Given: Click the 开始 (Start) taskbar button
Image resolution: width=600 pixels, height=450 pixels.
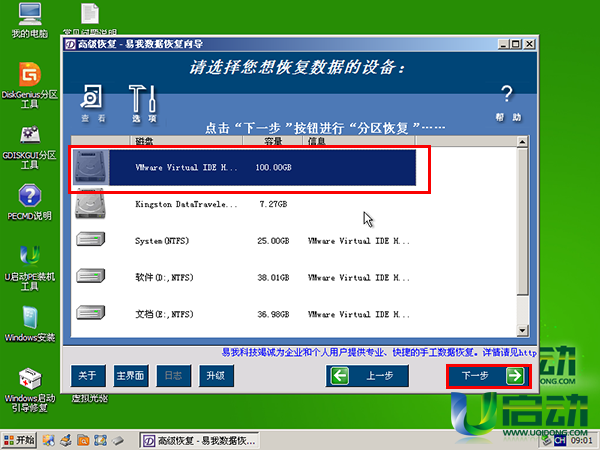Looking at the screenshot, I should click(x=20, y=439).
